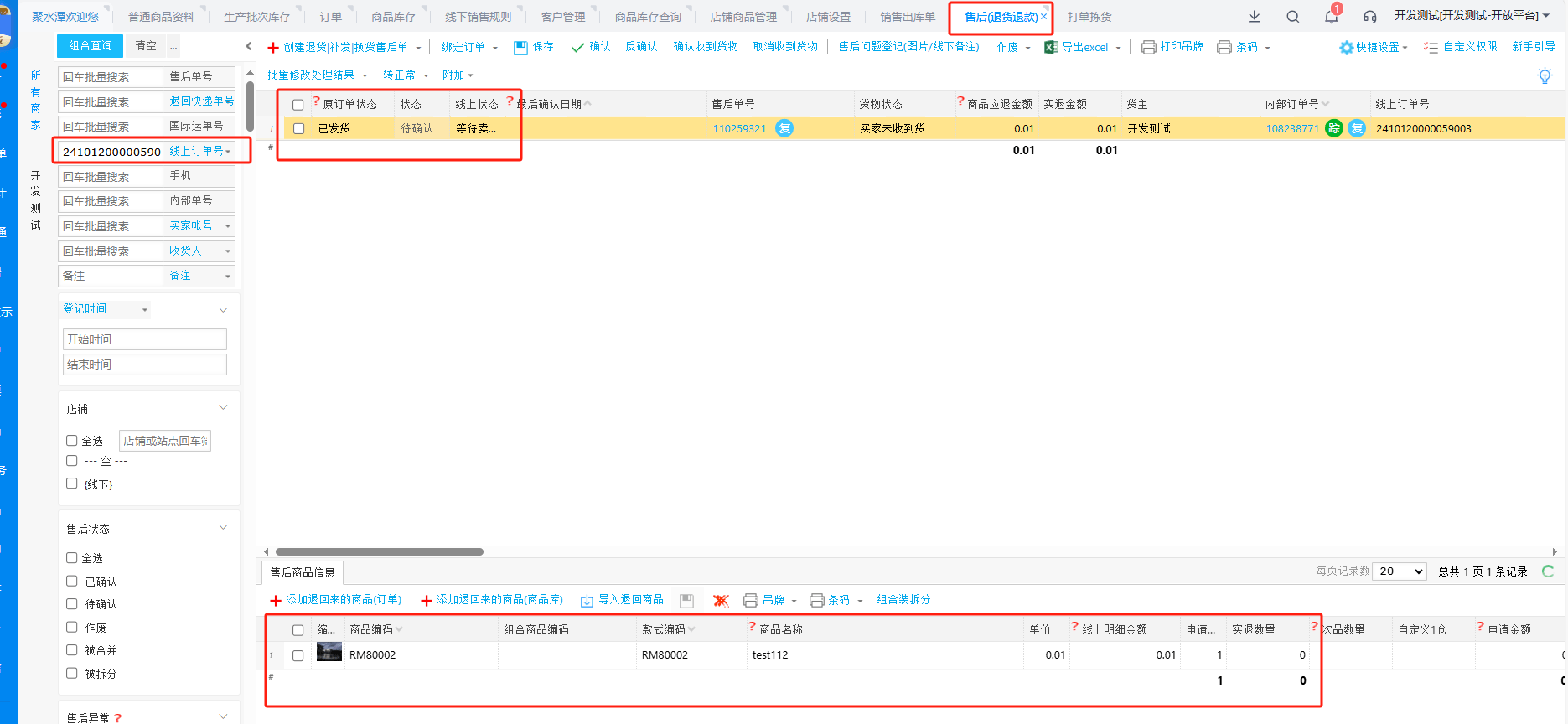
Task: Check 作废 after-sales status
Action: [72, 627]
